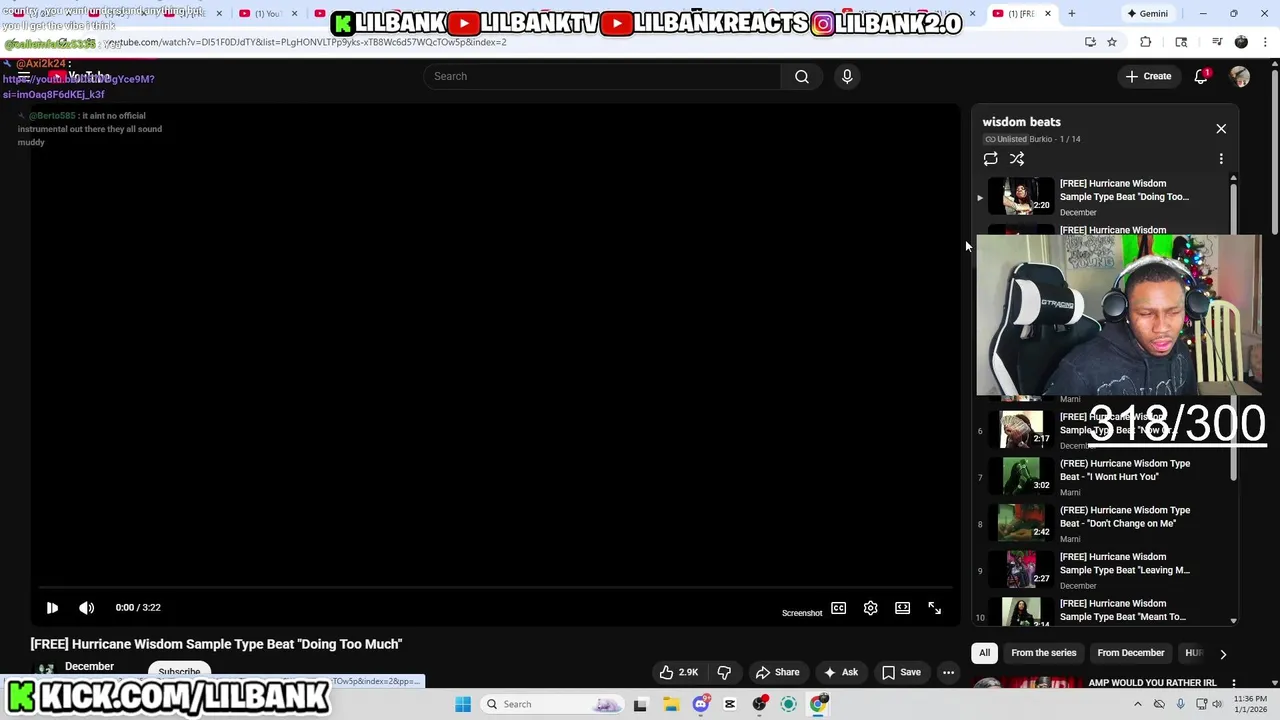Open CapCut from the taskbar

pyautogui.click(x=730, y=704)
